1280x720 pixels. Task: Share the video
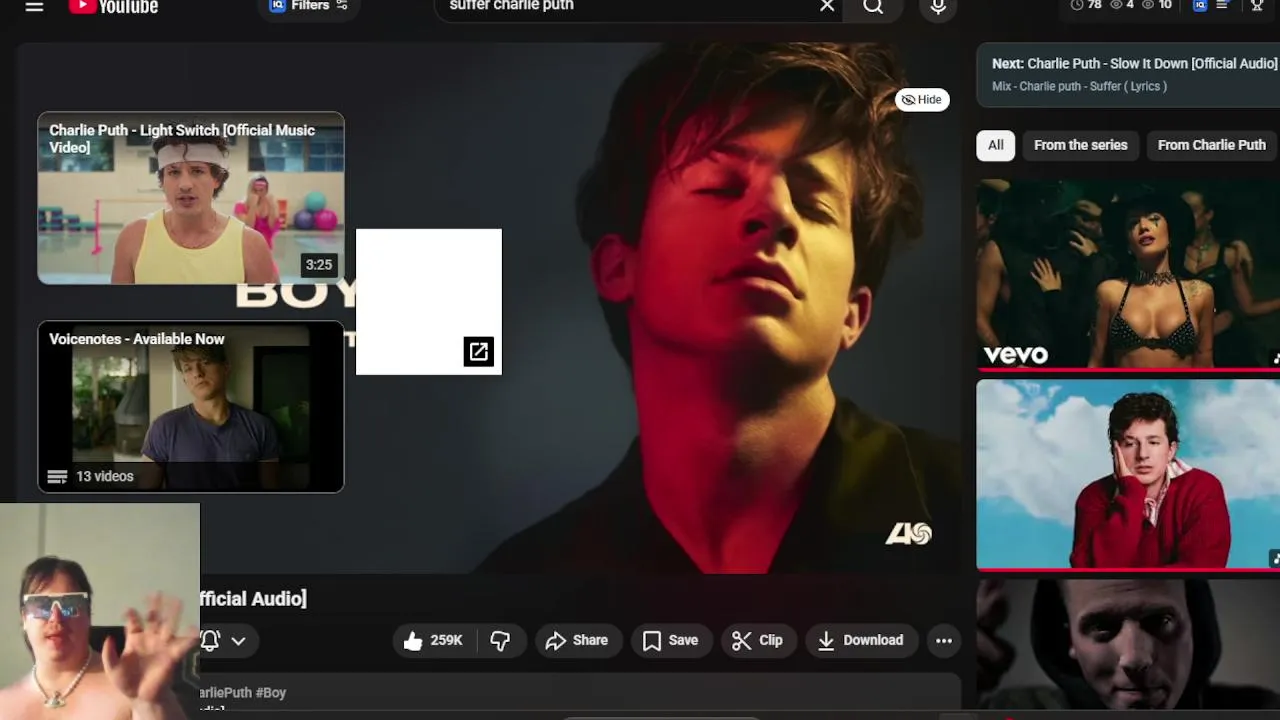pyautogui.click(x=577, y=641)
